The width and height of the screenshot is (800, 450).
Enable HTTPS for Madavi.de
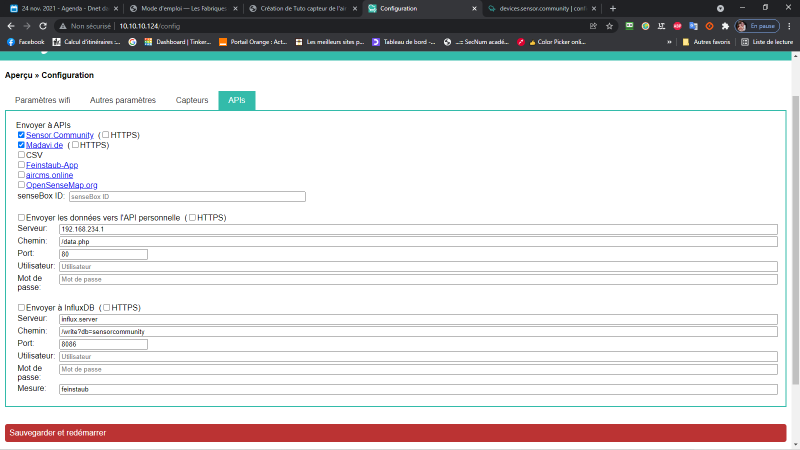pos(75,145)
